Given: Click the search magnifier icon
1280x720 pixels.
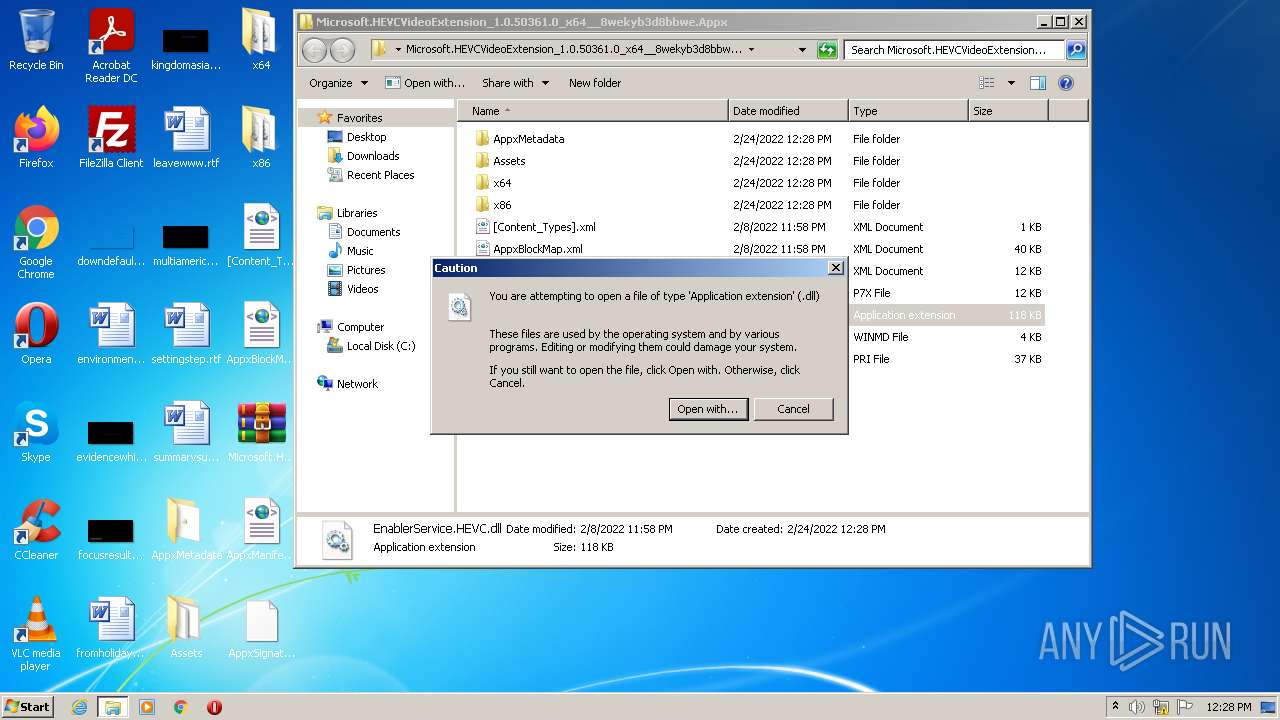Looking at the screenshot, I should click(x=1075, y=50).
